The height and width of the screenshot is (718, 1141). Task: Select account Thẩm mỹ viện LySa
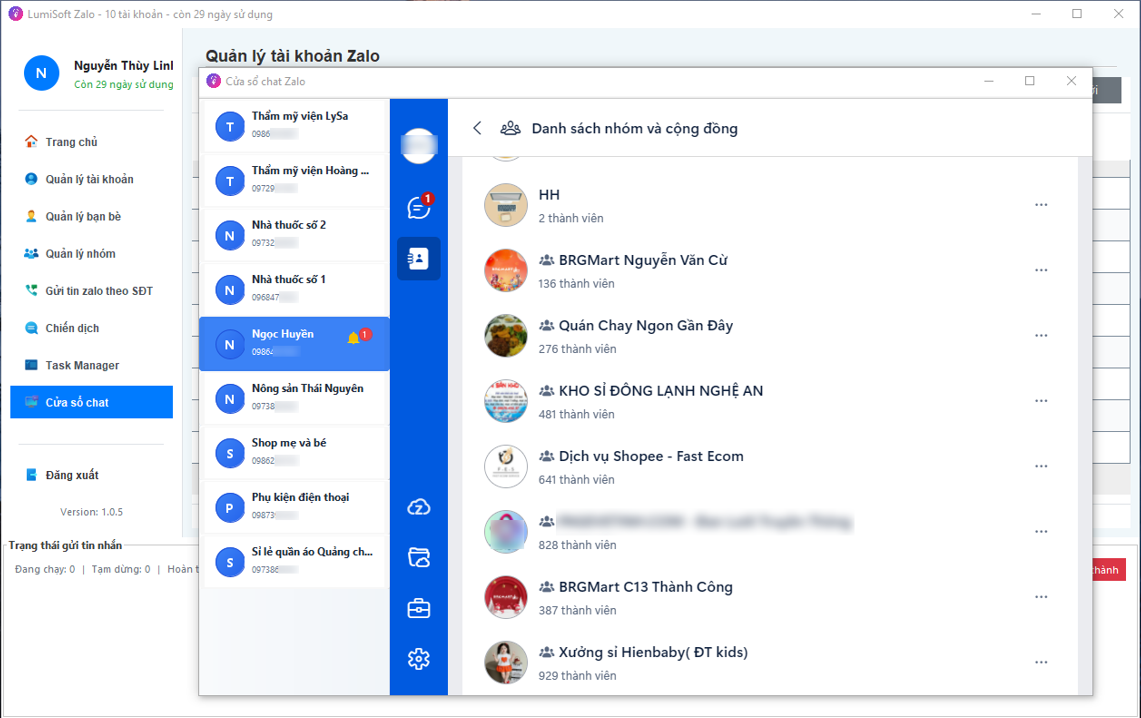tap(294, 126)
